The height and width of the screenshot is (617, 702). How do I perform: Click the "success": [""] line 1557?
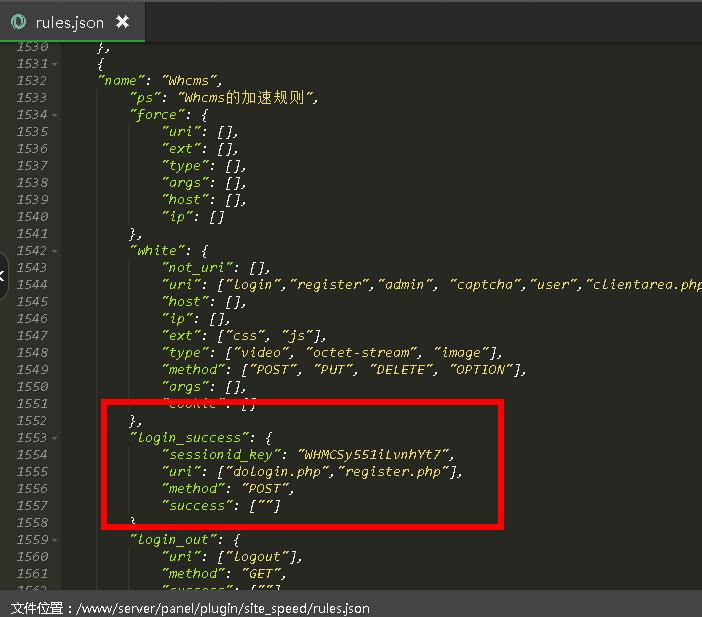tap(221, 506)
